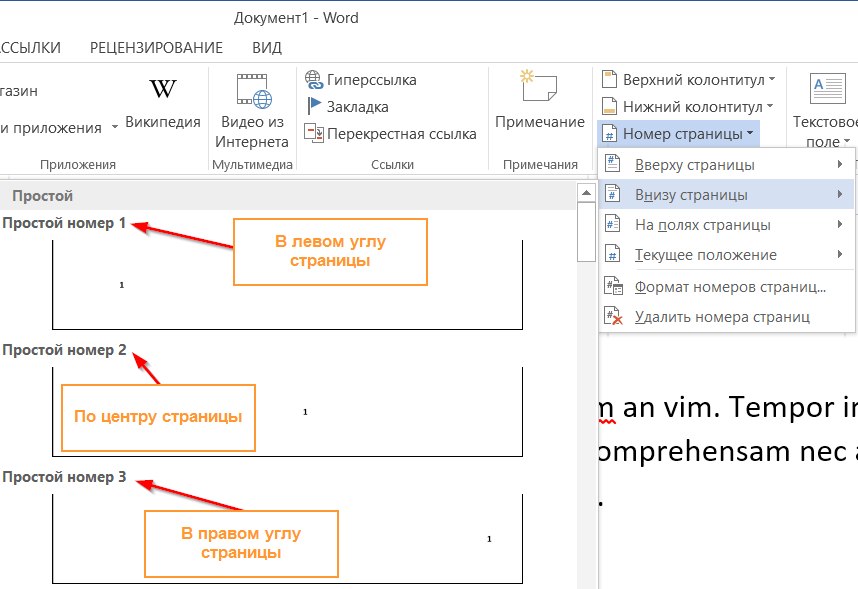This screenshot has width=858, height=589.
Task: Click the Wikipedia icon
Action: click(163, 90)
